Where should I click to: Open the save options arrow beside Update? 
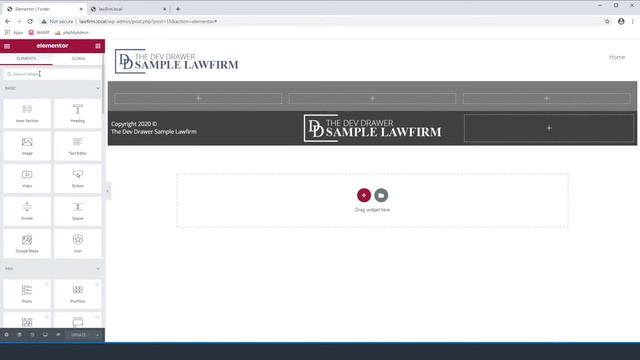[x=97, y=335]
